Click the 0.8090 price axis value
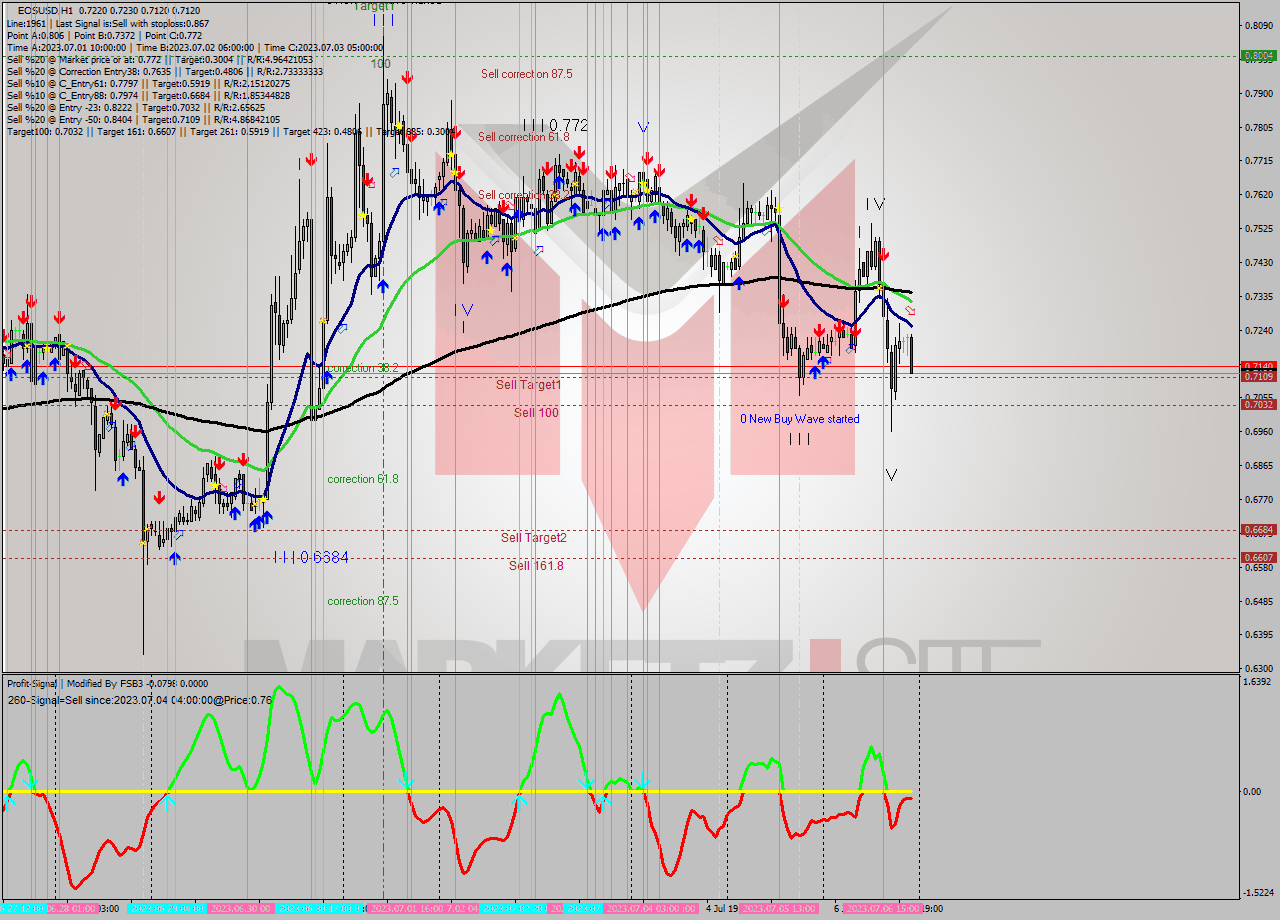 (1258, 26)
